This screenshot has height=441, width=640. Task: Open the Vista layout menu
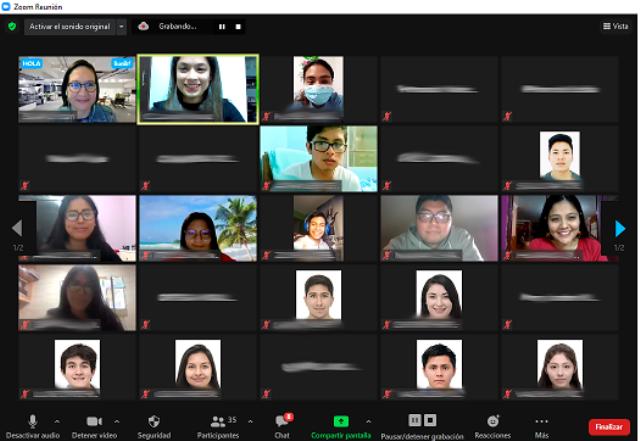tap(615, 26)
